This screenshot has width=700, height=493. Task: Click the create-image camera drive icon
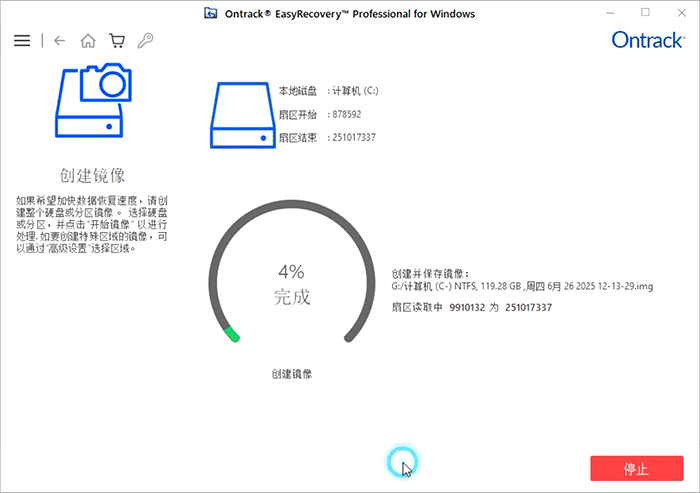pos(93,100)
